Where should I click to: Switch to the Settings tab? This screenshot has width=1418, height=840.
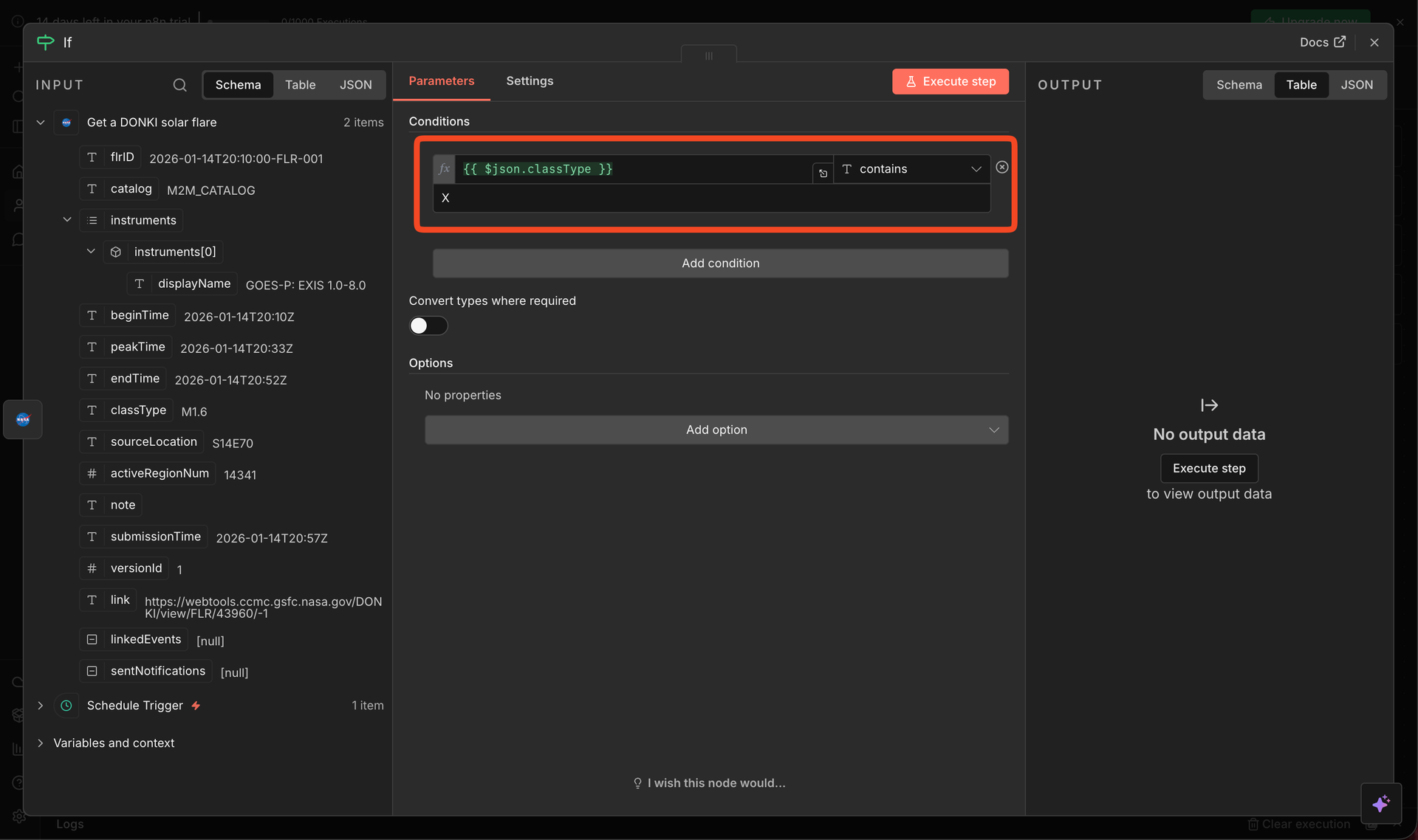[x=529, y=81]
